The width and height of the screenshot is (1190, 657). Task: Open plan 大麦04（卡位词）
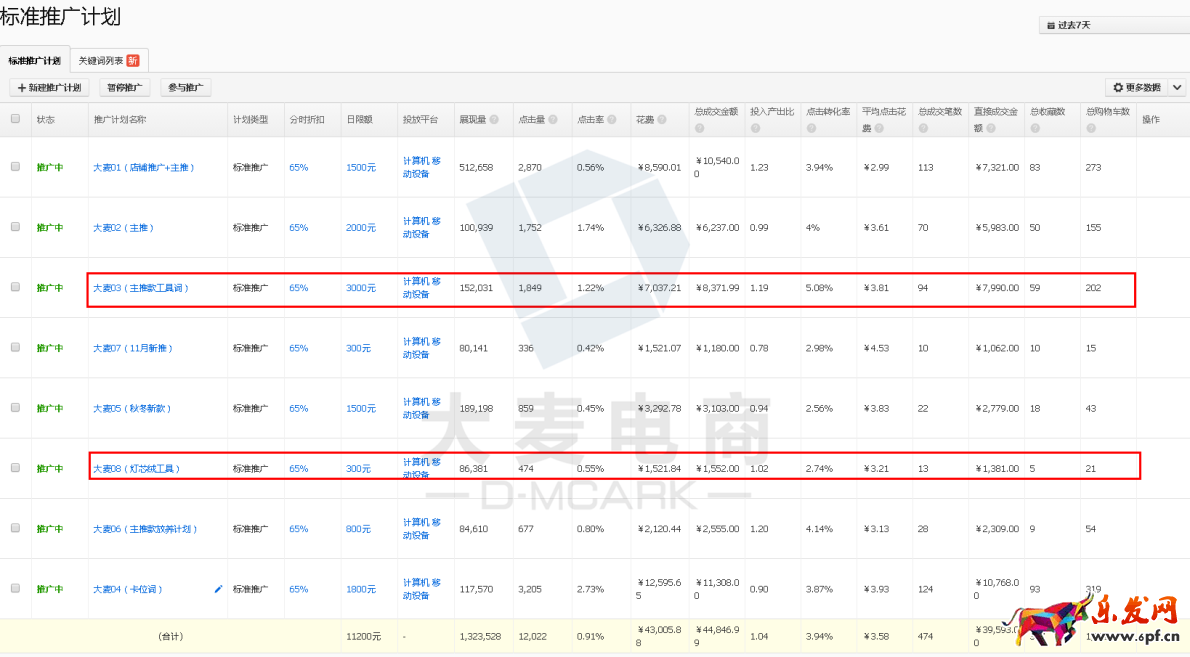click(128, 589)
